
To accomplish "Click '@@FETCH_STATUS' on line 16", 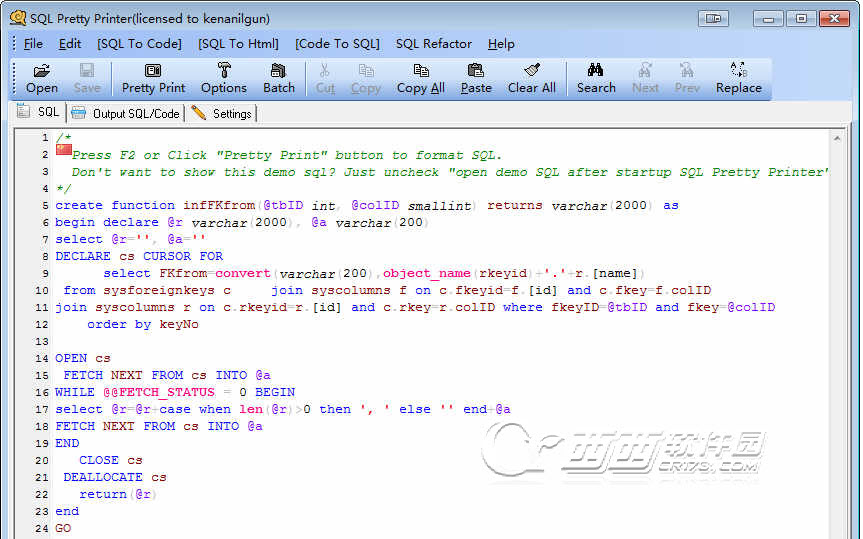I will coord(159,393).
